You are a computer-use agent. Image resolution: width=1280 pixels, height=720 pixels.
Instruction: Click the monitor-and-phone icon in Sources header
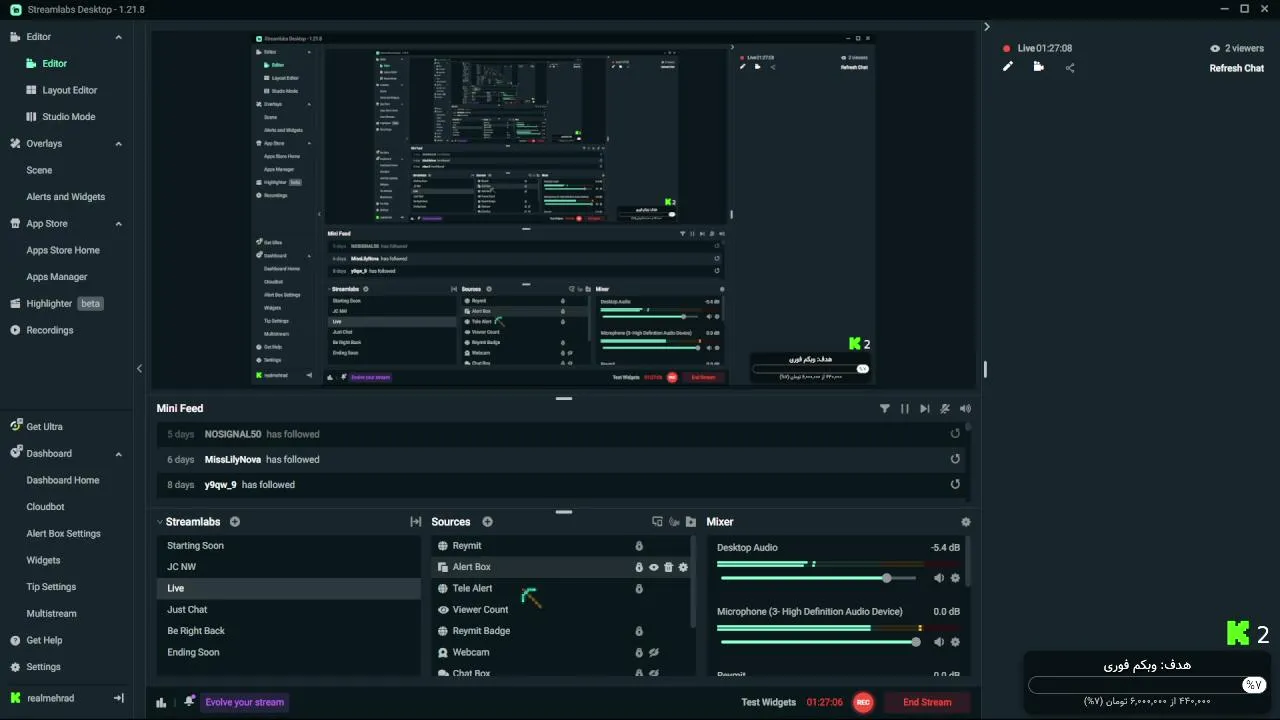pos(658,522)
